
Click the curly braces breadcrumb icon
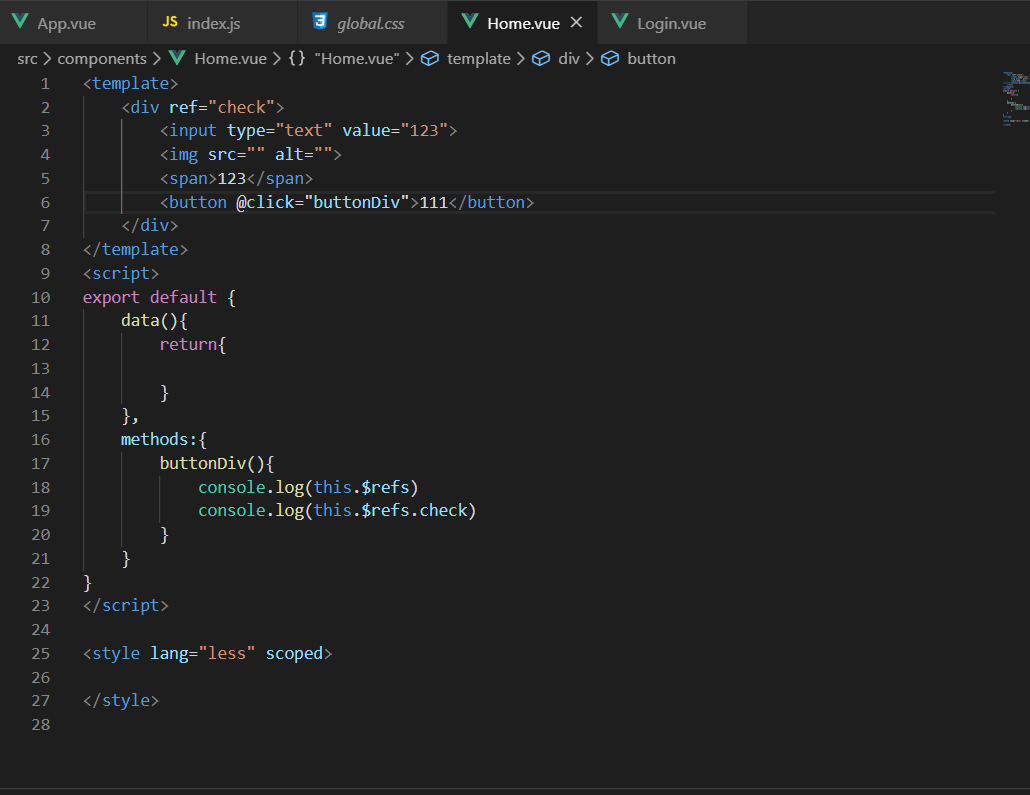pos(297,58)
